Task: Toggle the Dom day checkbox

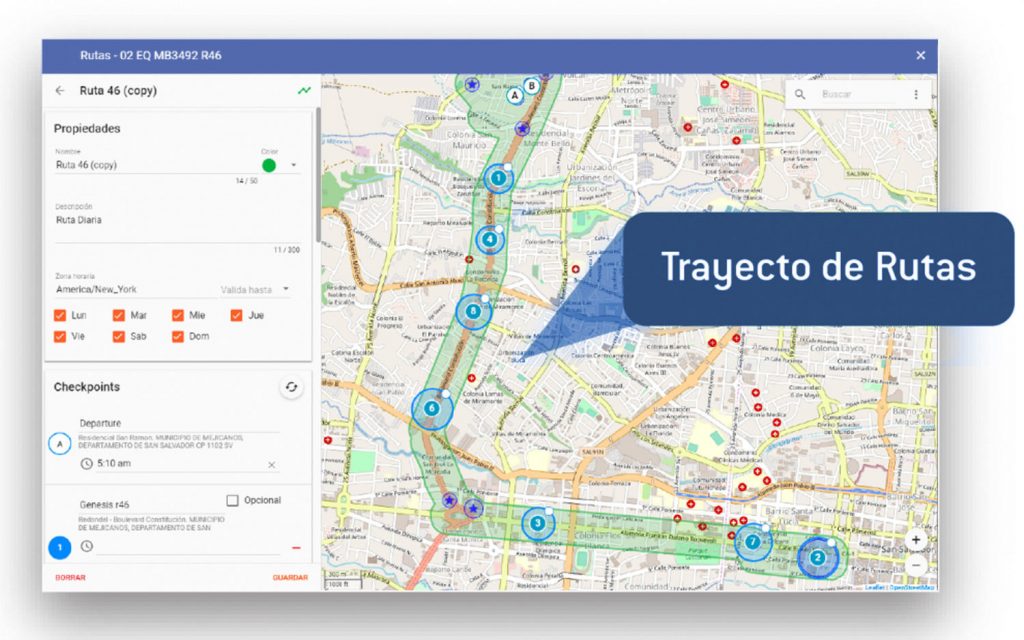Action: click(x=178, y=336)
